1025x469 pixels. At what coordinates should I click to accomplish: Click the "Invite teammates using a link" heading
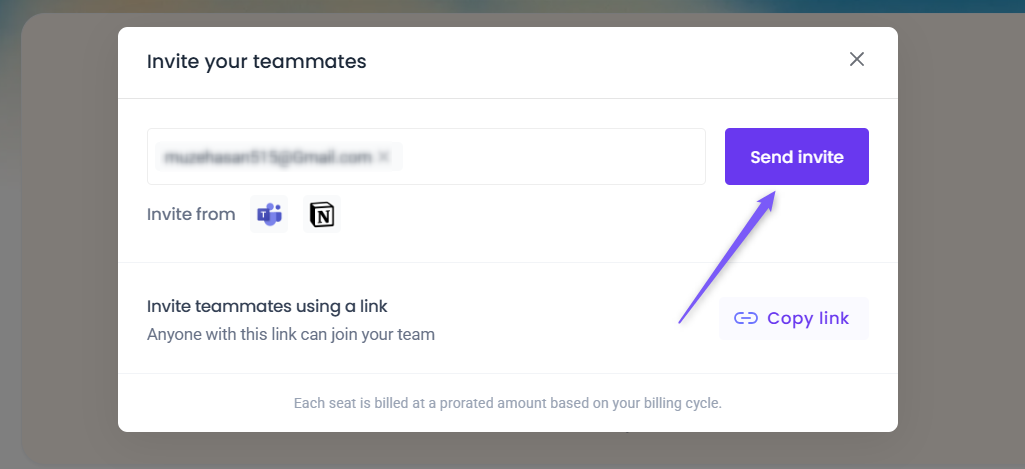point(267,306)
